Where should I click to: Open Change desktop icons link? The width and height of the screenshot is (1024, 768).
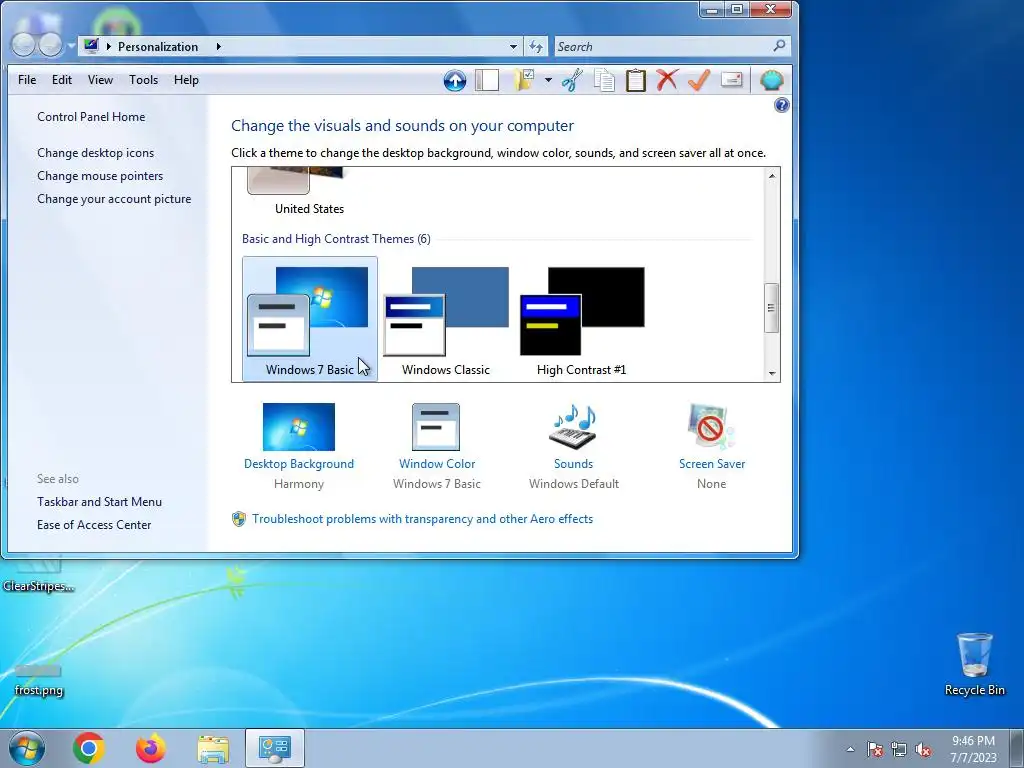coord(95,153)
